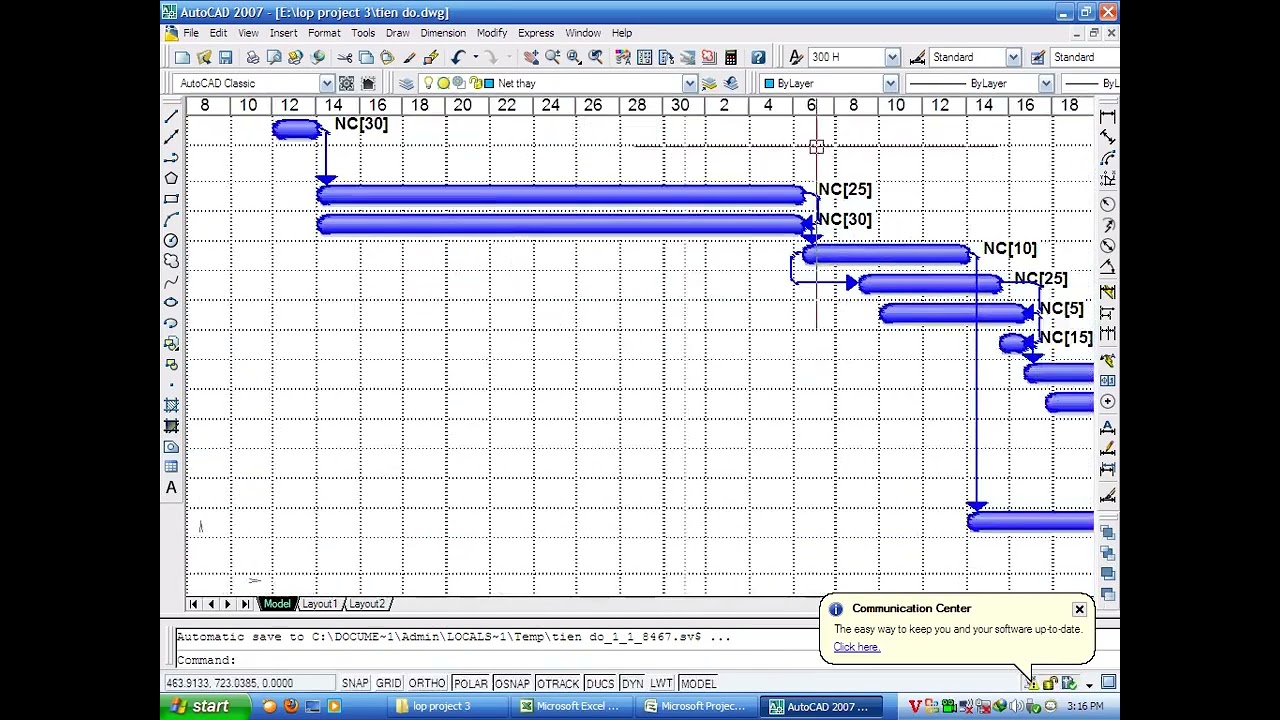Select the Polygon draw tool
The image size is (1280, 720).
point(171,178)
